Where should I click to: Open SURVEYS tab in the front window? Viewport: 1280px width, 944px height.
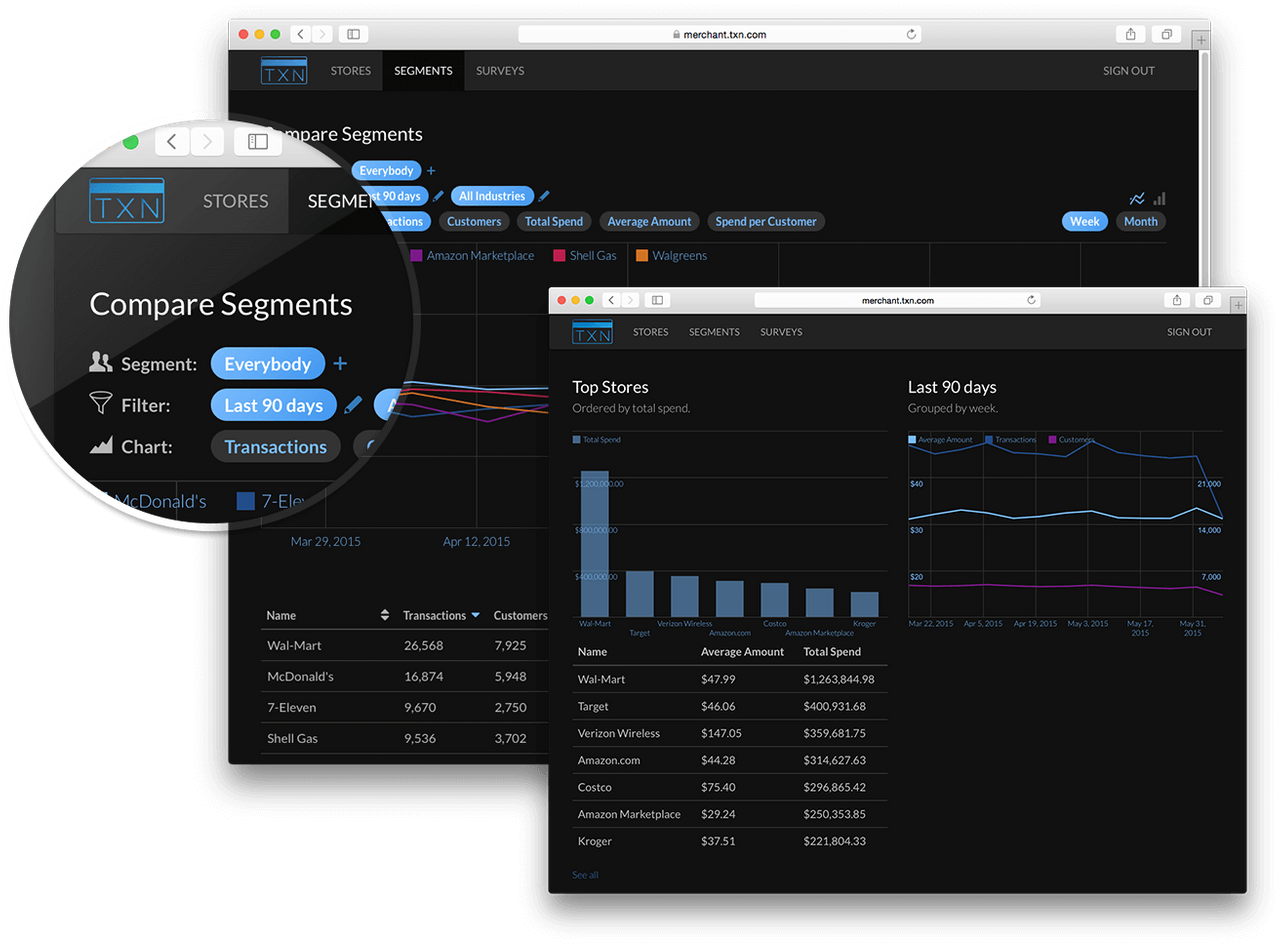(x=781, y=332)
